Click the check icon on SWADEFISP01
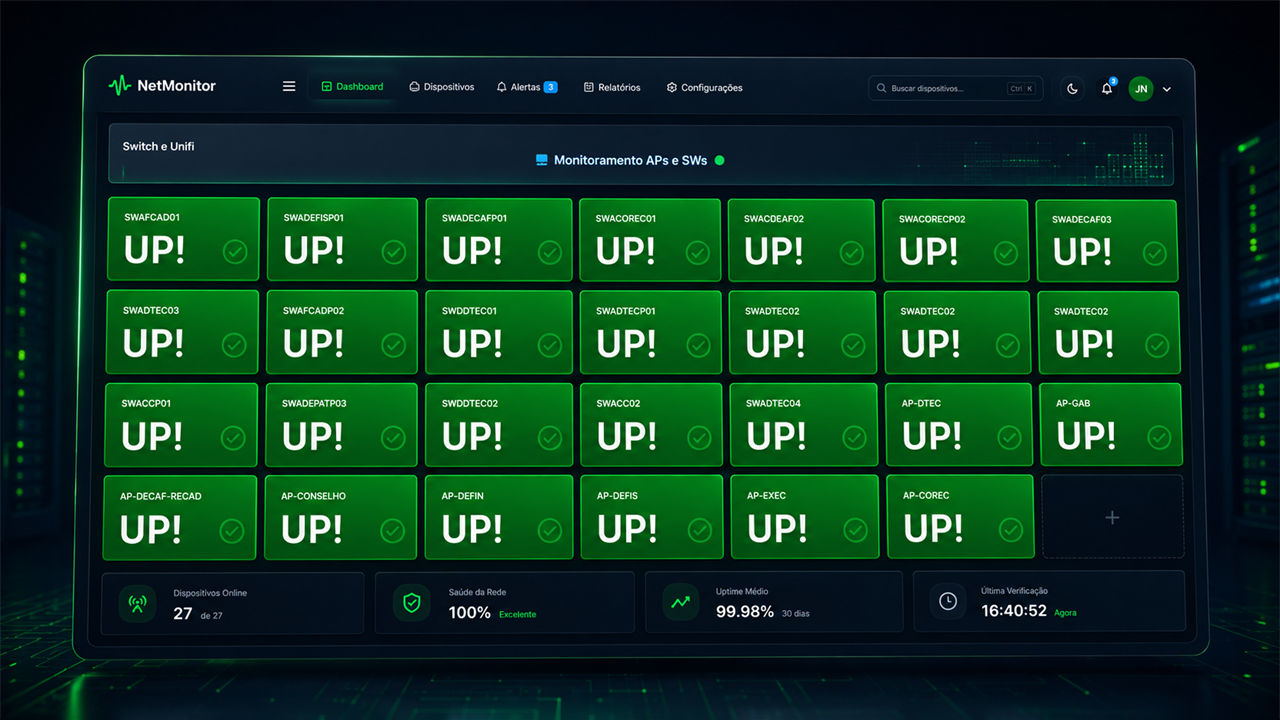1280x720 pixels. [394, 251]
